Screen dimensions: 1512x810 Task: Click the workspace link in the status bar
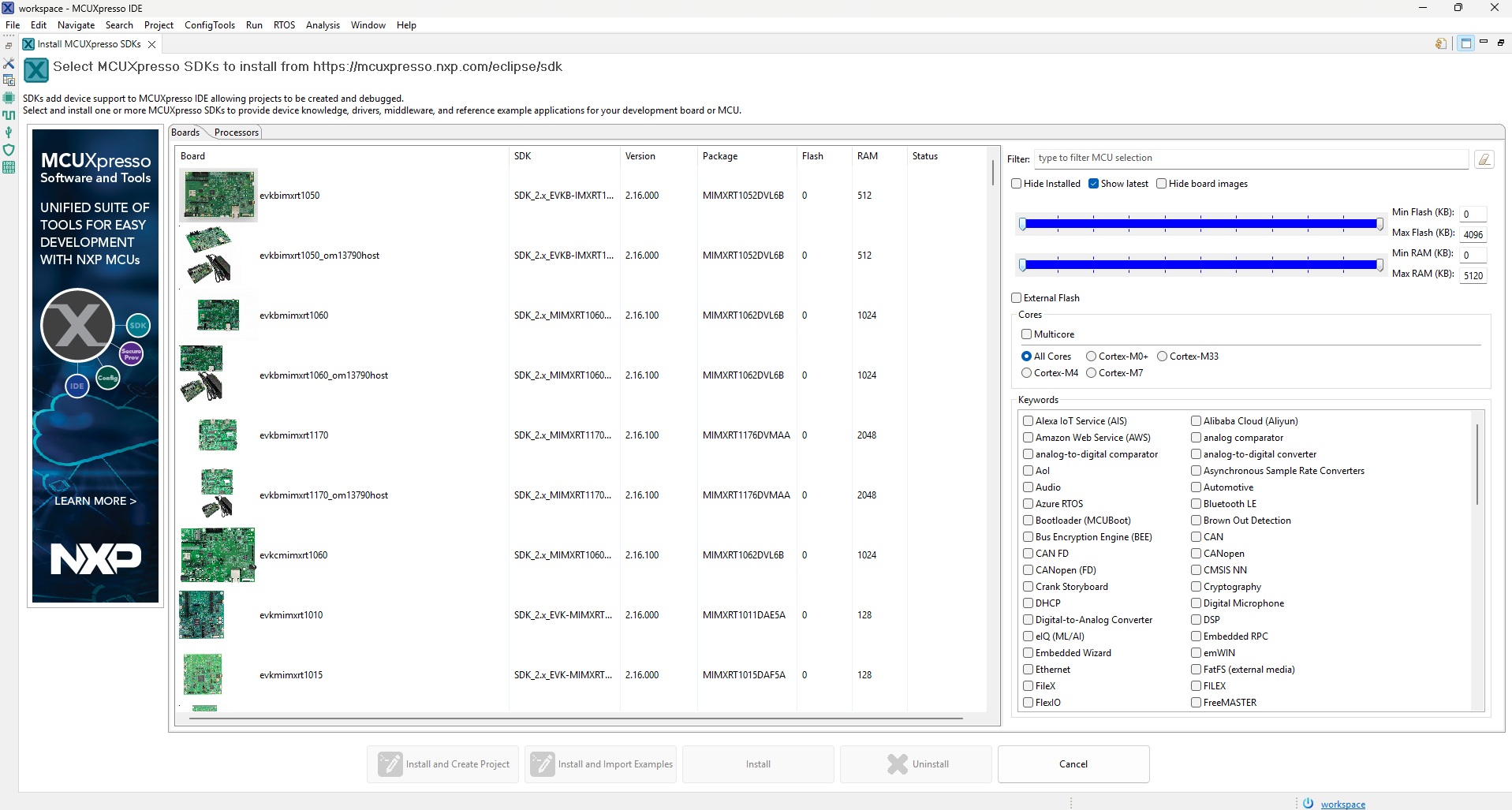coord(1344,803)
